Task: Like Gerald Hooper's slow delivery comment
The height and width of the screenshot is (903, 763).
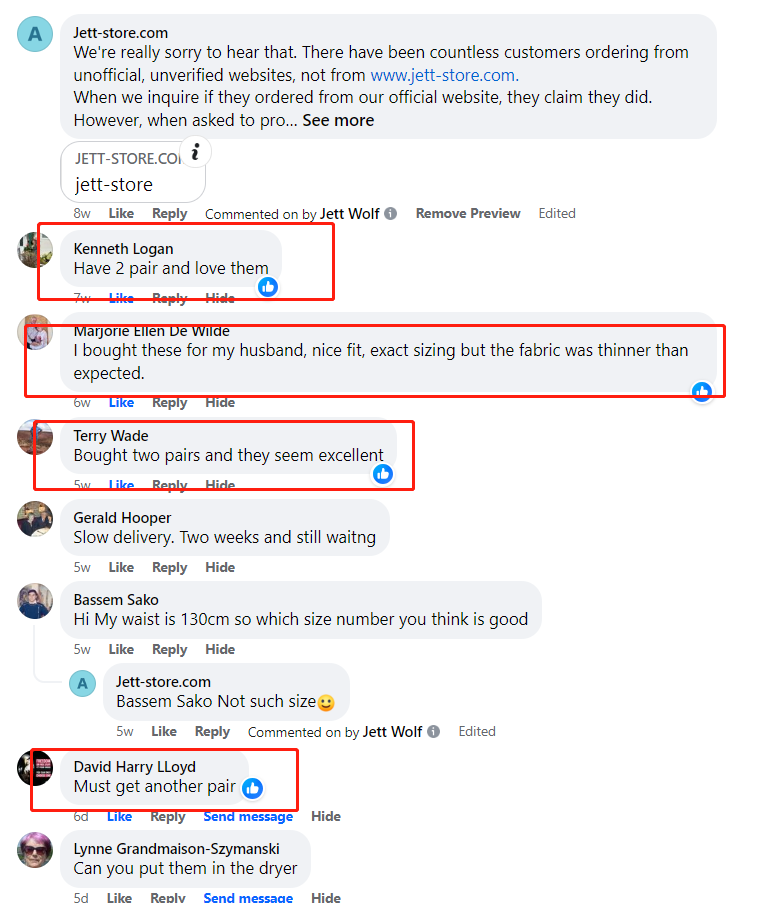Action: click(121, 567)
